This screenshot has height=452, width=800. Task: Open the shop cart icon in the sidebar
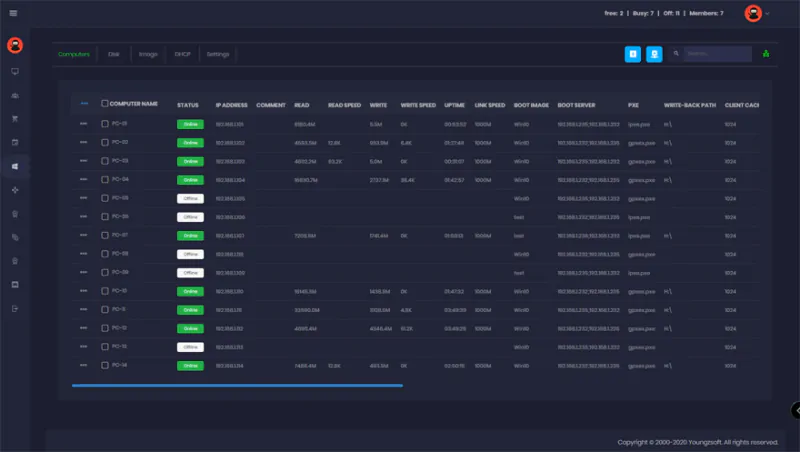coord(15,119)
